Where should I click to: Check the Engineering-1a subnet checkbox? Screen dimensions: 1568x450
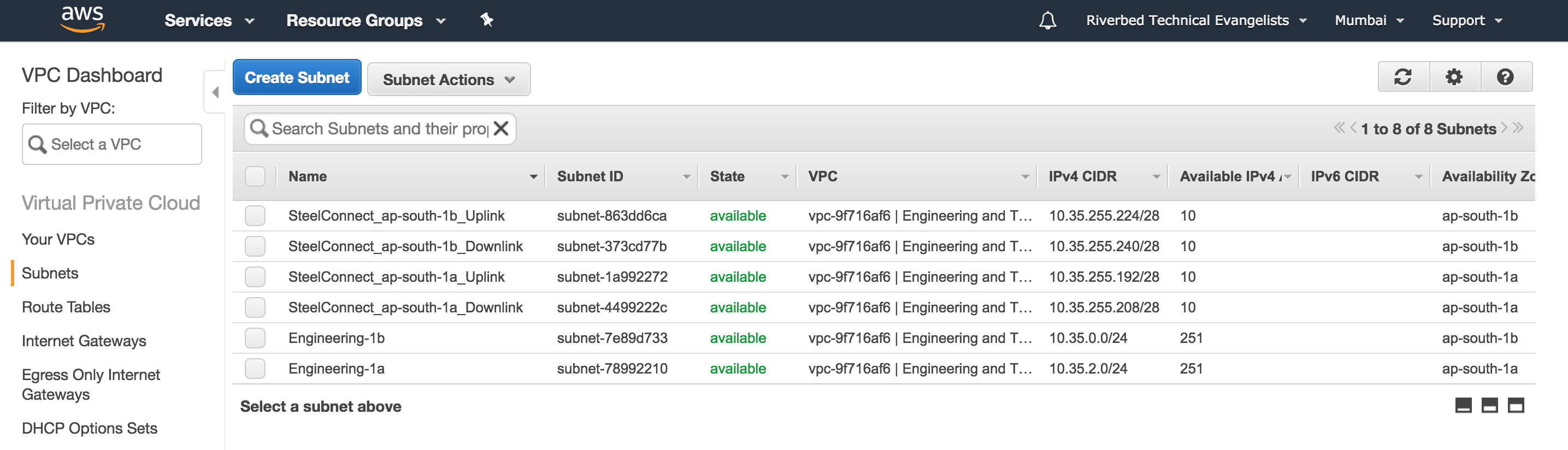(255, 369)
